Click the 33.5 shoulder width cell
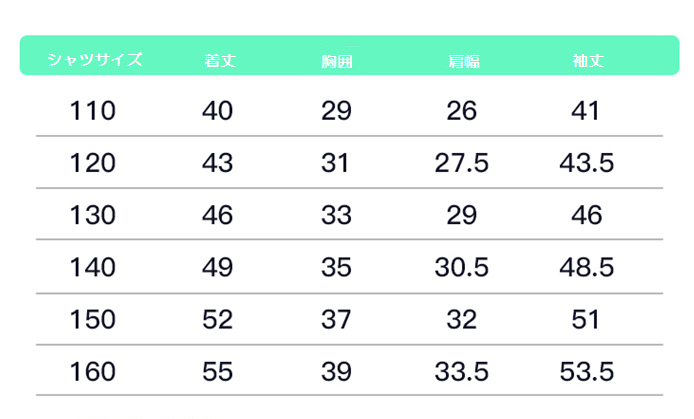 point(462,372)
